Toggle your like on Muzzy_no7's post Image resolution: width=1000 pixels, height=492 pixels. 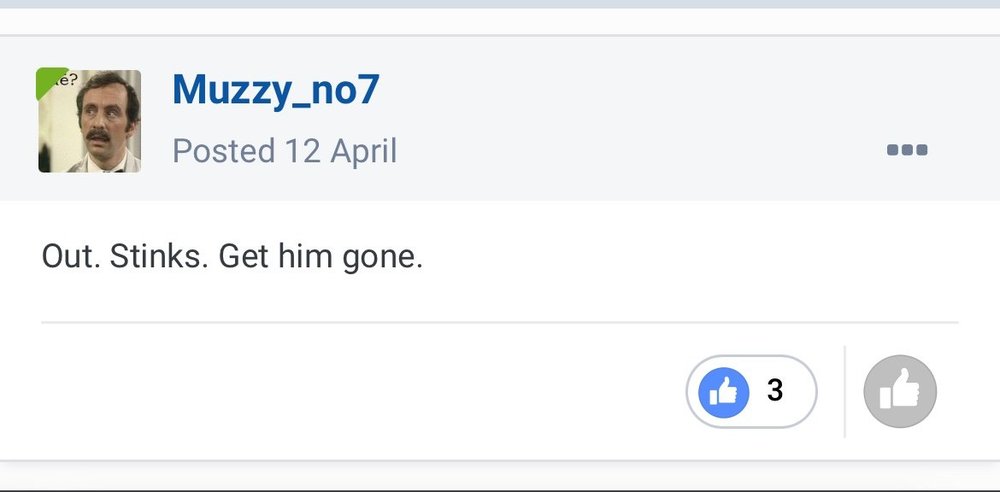pos(900,391)
